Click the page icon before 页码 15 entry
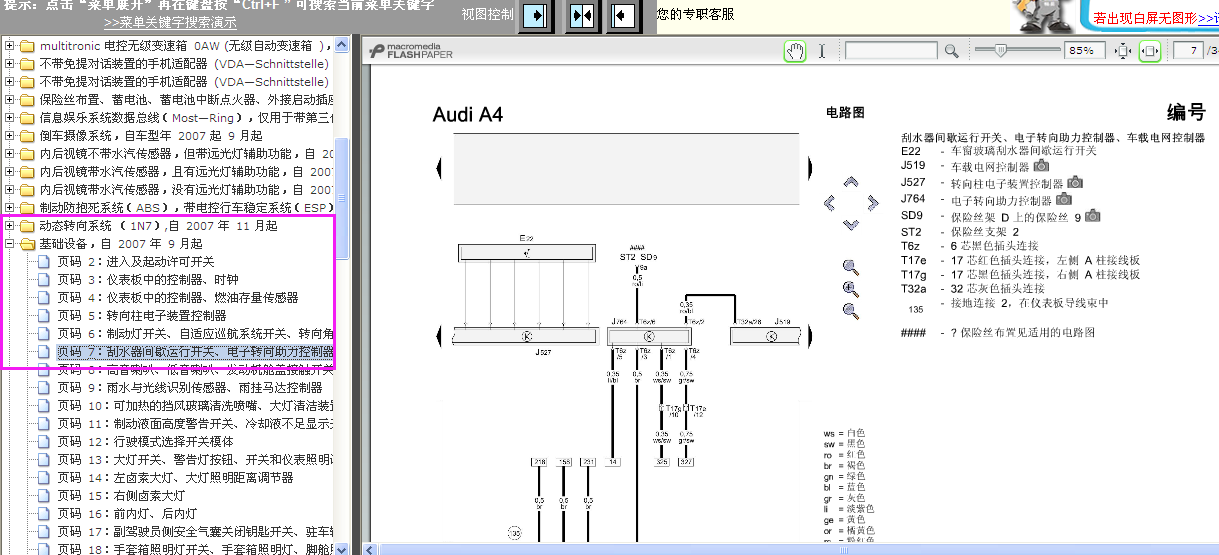The width and height of the screenshot is (1219, 555). pos(43,496)
